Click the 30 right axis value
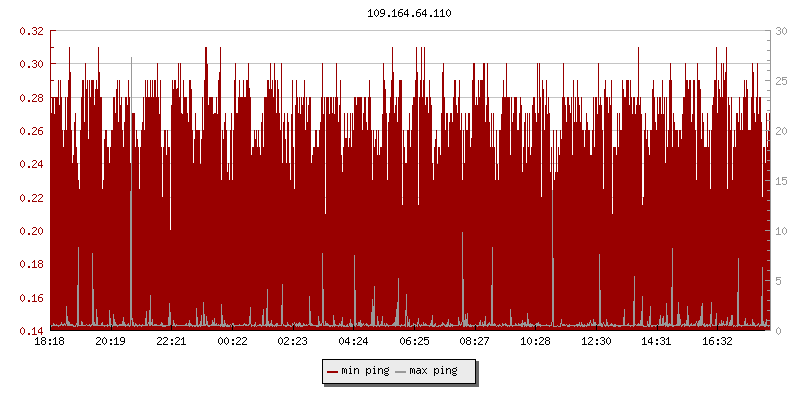The width and height of the screenshot is (800, 400). click(781, 31)
